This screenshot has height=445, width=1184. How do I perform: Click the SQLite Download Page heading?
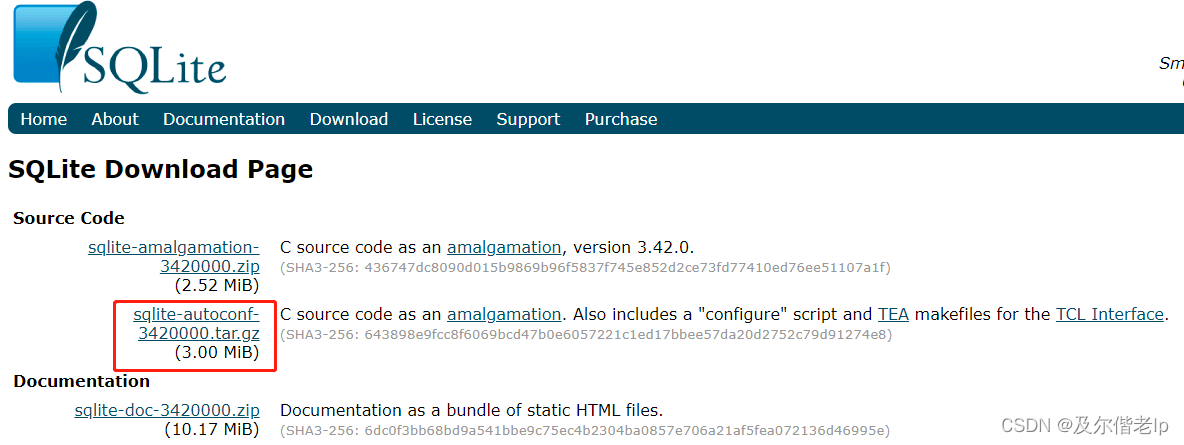(161, 169)
